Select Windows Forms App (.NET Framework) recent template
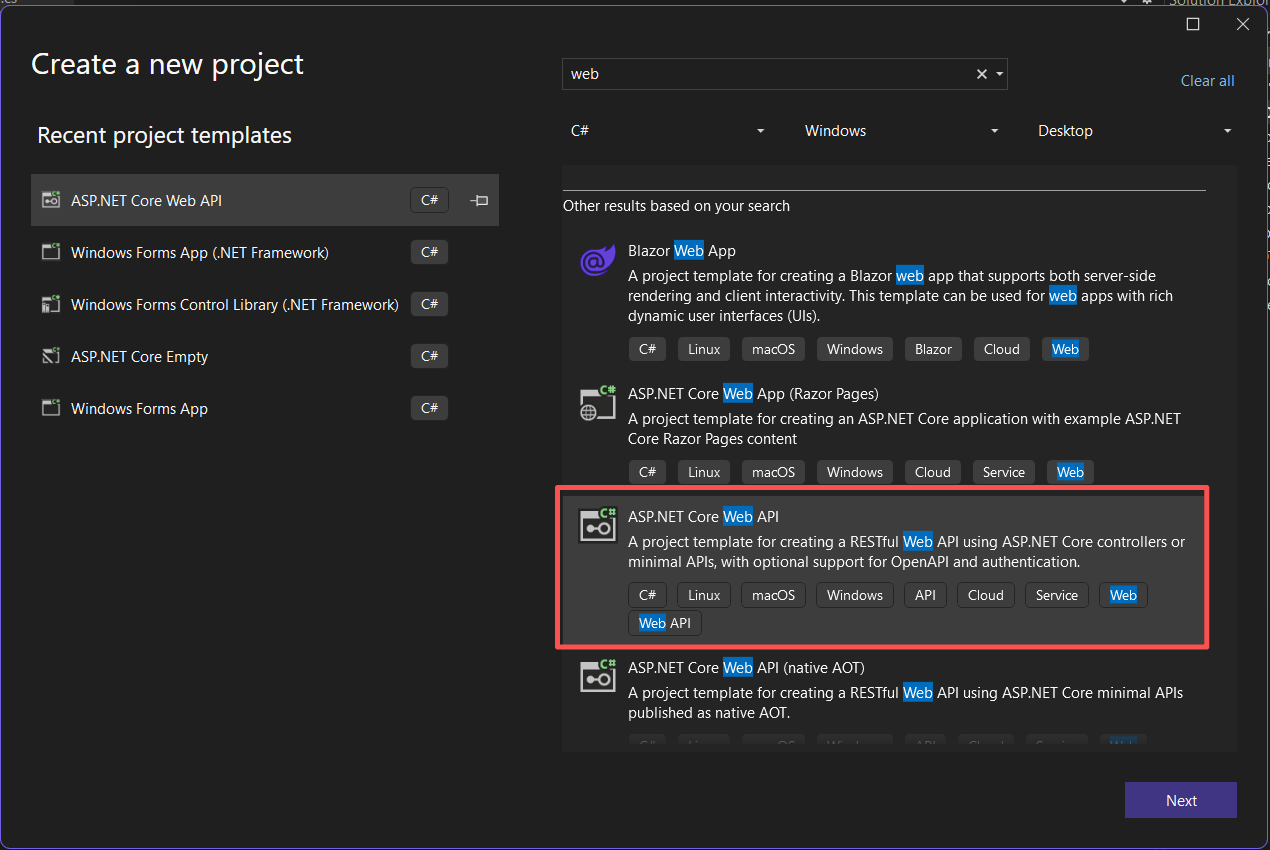Viewport: 1270px width, 850px height. click(x=265, y=252)
